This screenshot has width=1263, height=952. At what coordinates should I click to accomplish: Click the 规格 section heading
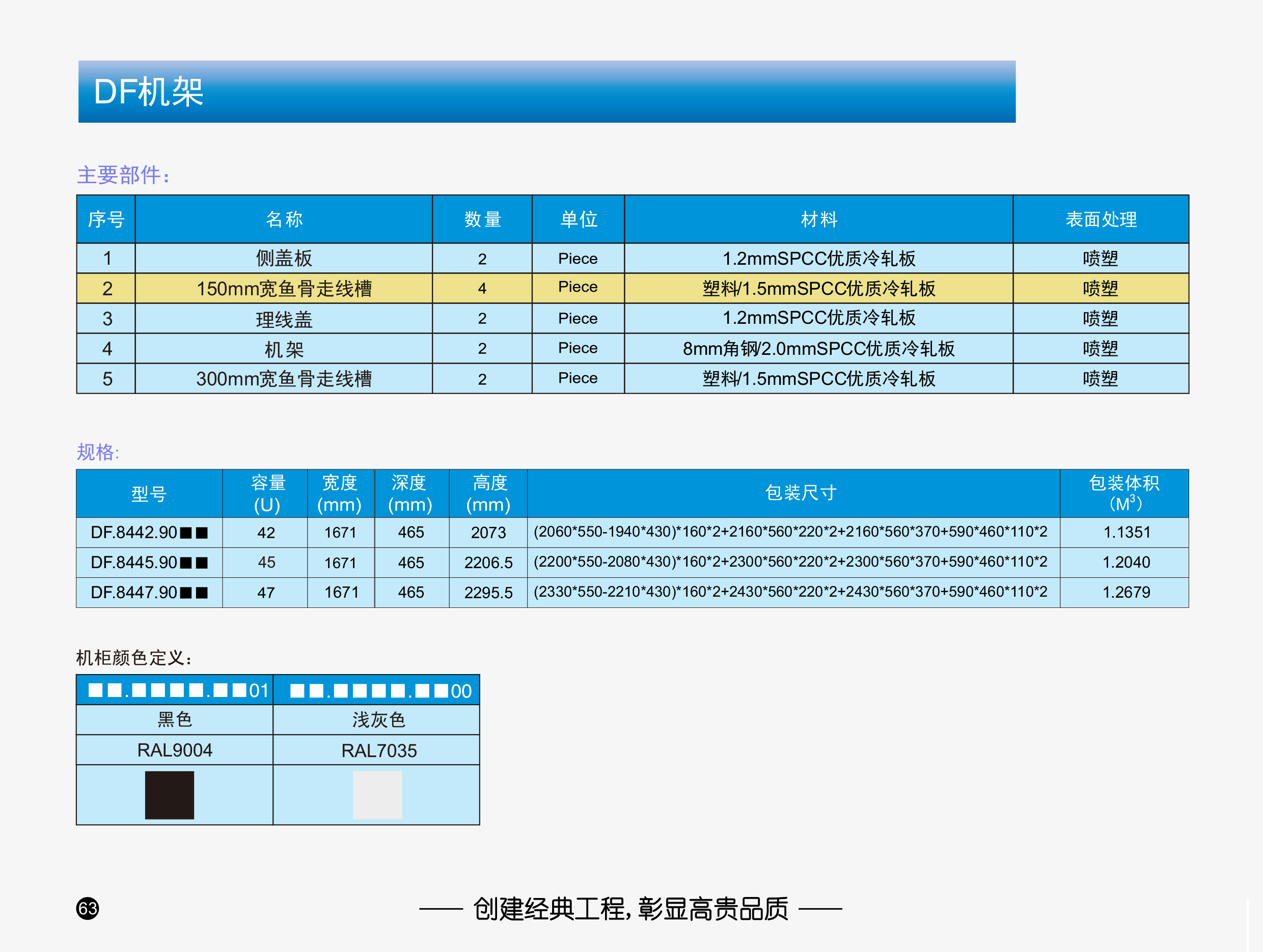(x=98, y=452)
